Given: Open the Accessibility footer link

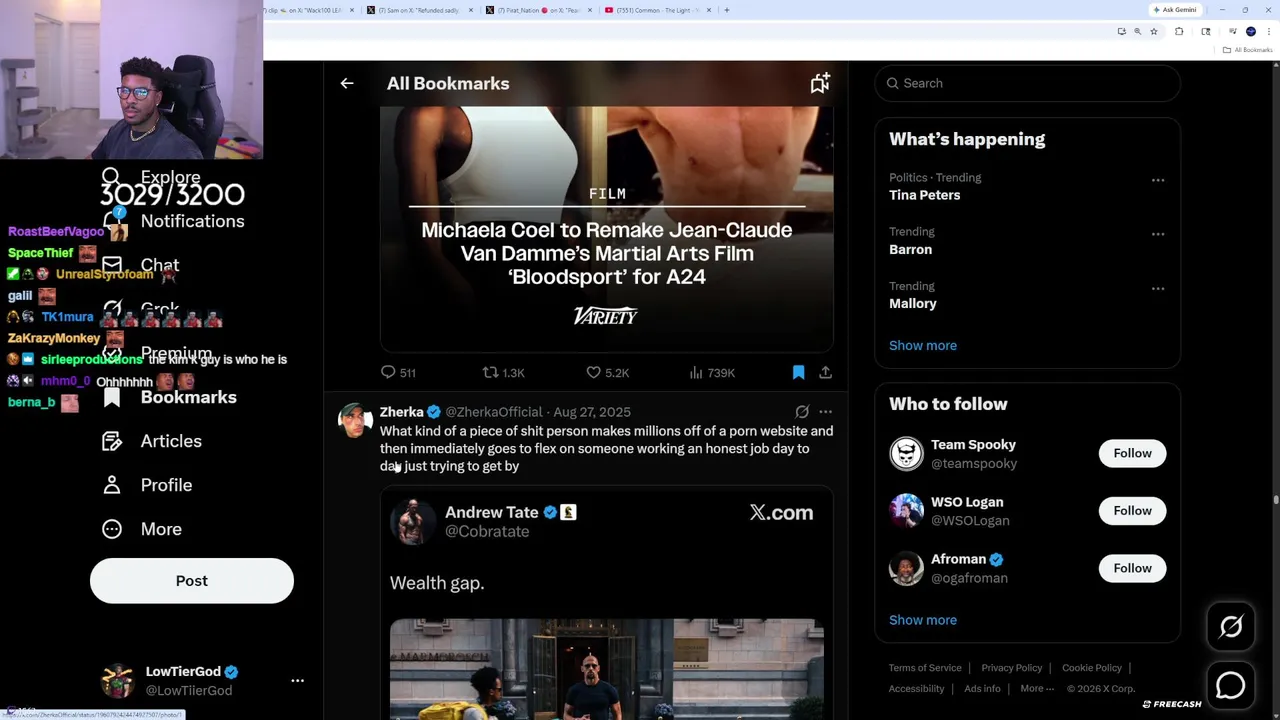Looking at the screenshot, I should (916, 688).
